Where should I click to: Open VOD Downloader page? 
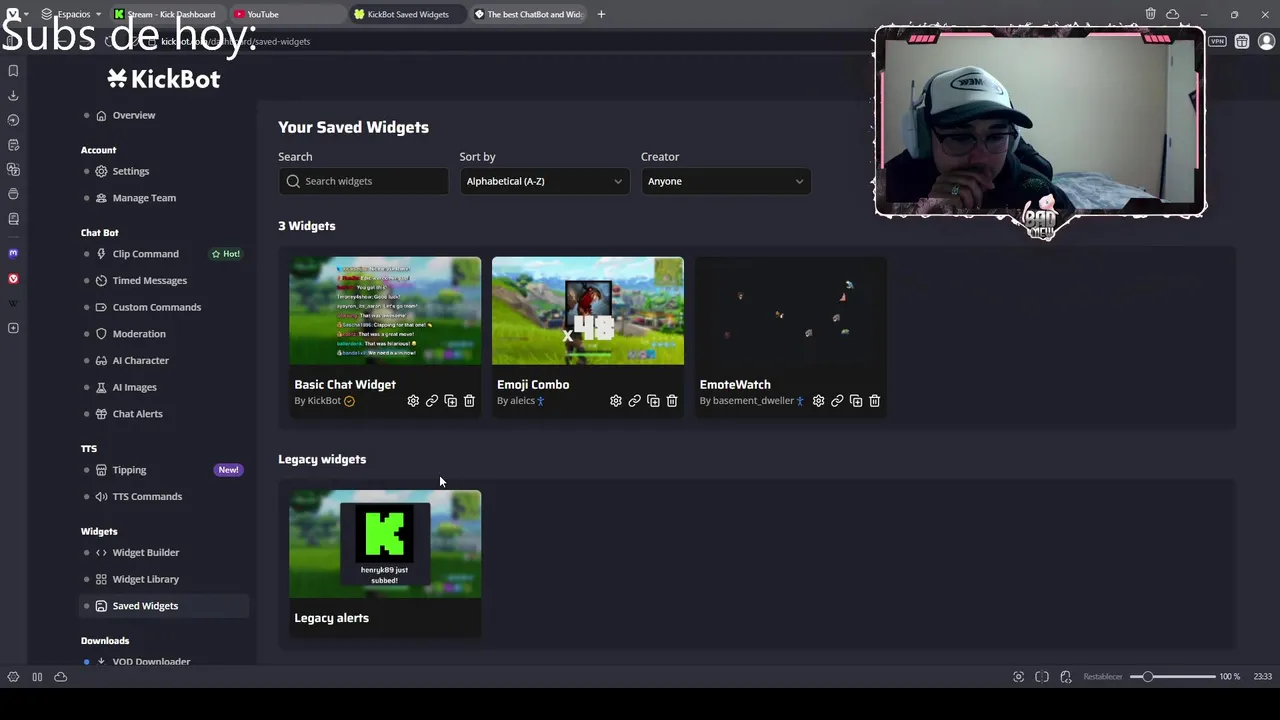[151, 661]
